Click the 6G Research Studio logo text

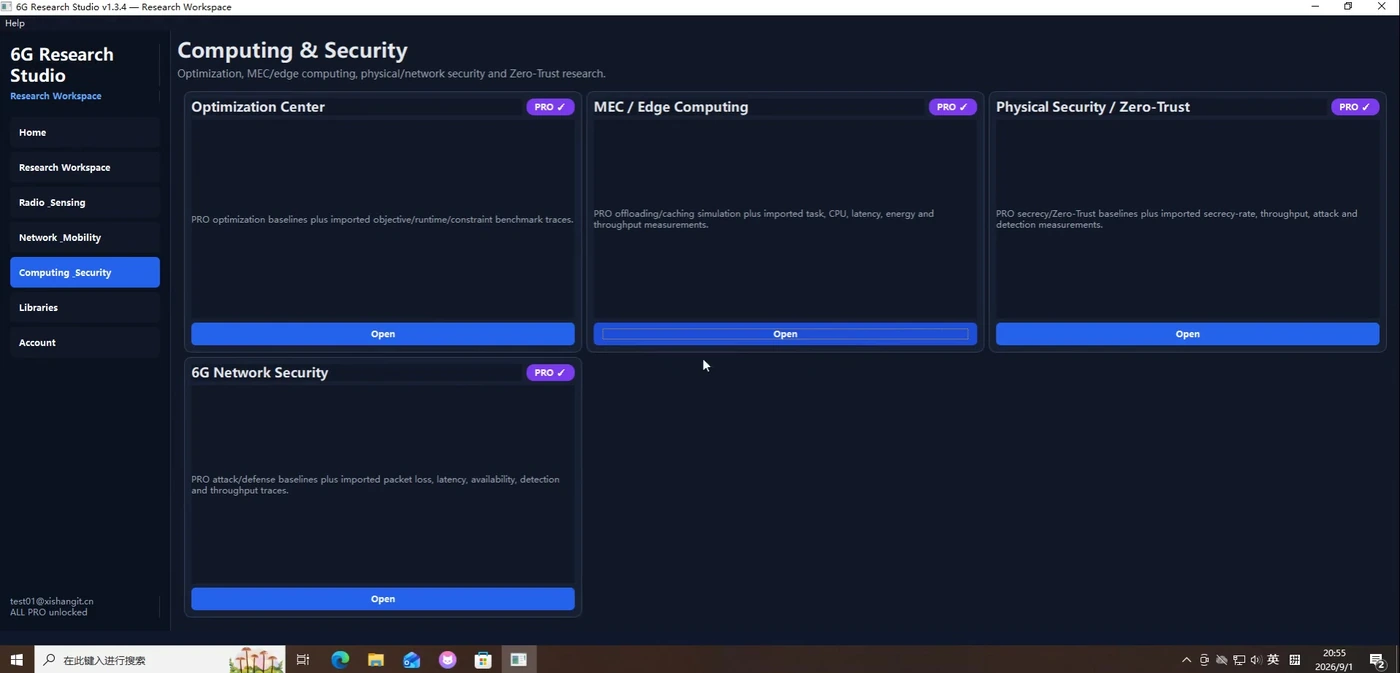(62, 65)
